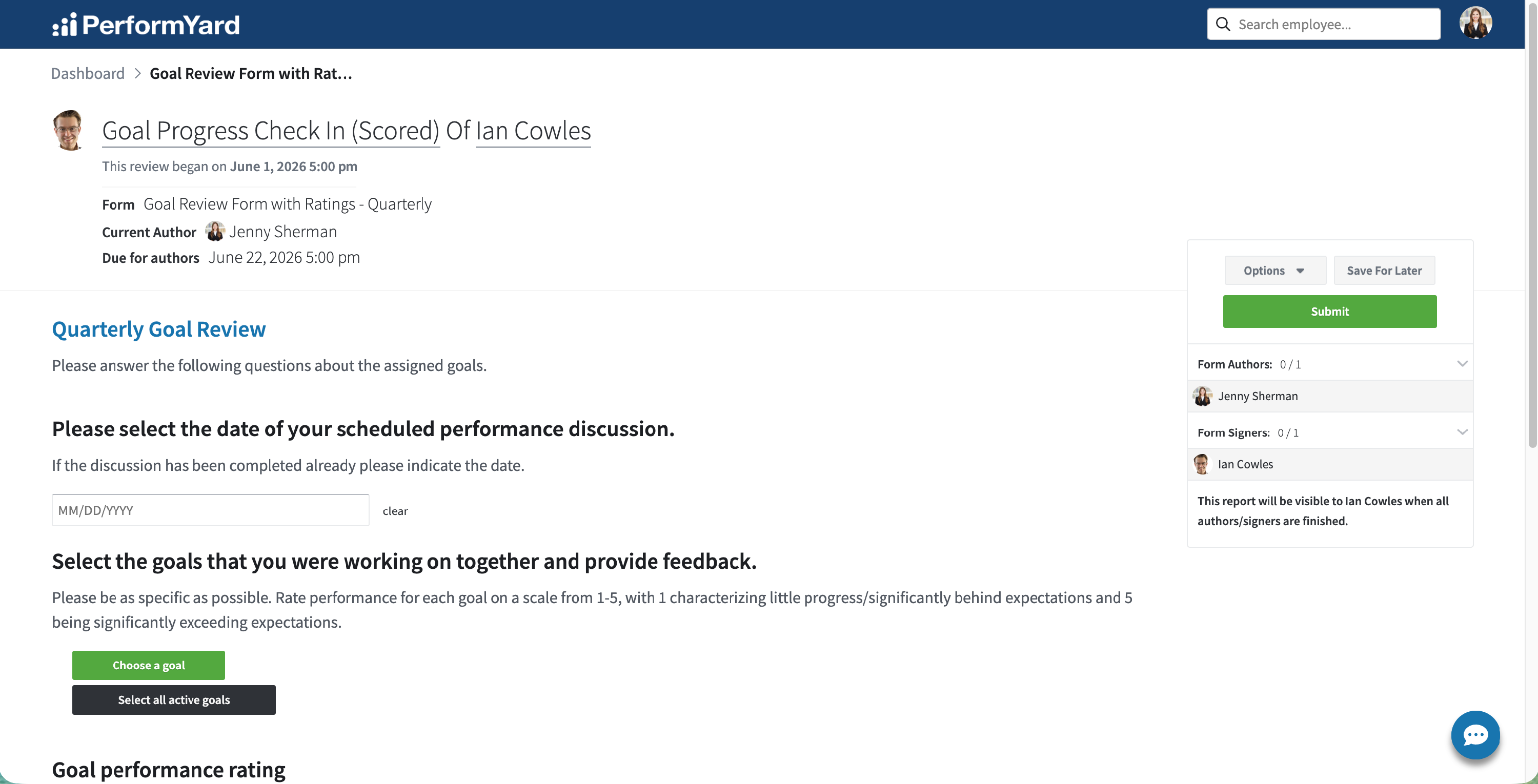Open Goal Review Form breadcrumb item

point(251,73)
